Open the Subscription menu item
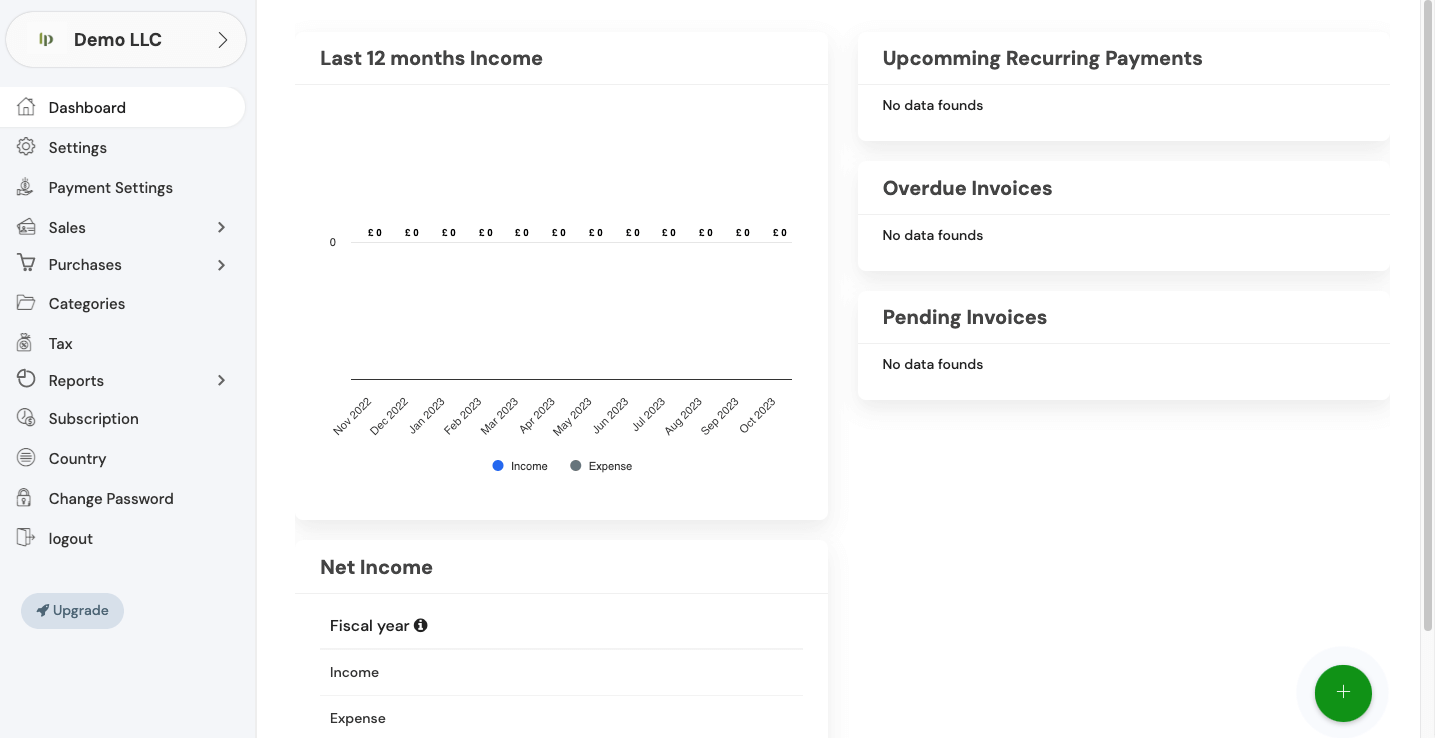 tap(93, 418)
